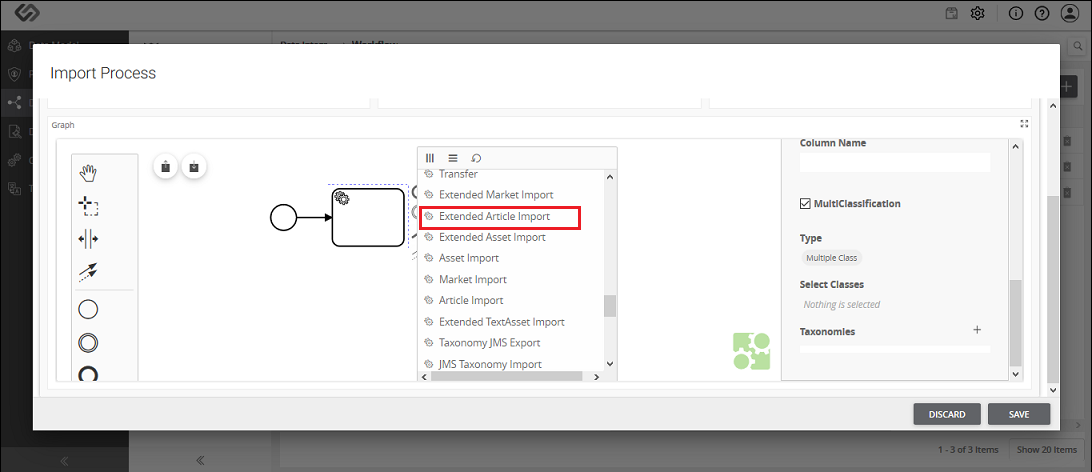Screen dimensions: 1092x472
Task: Open the info icon in top bar
Action: click(1016, 13)
